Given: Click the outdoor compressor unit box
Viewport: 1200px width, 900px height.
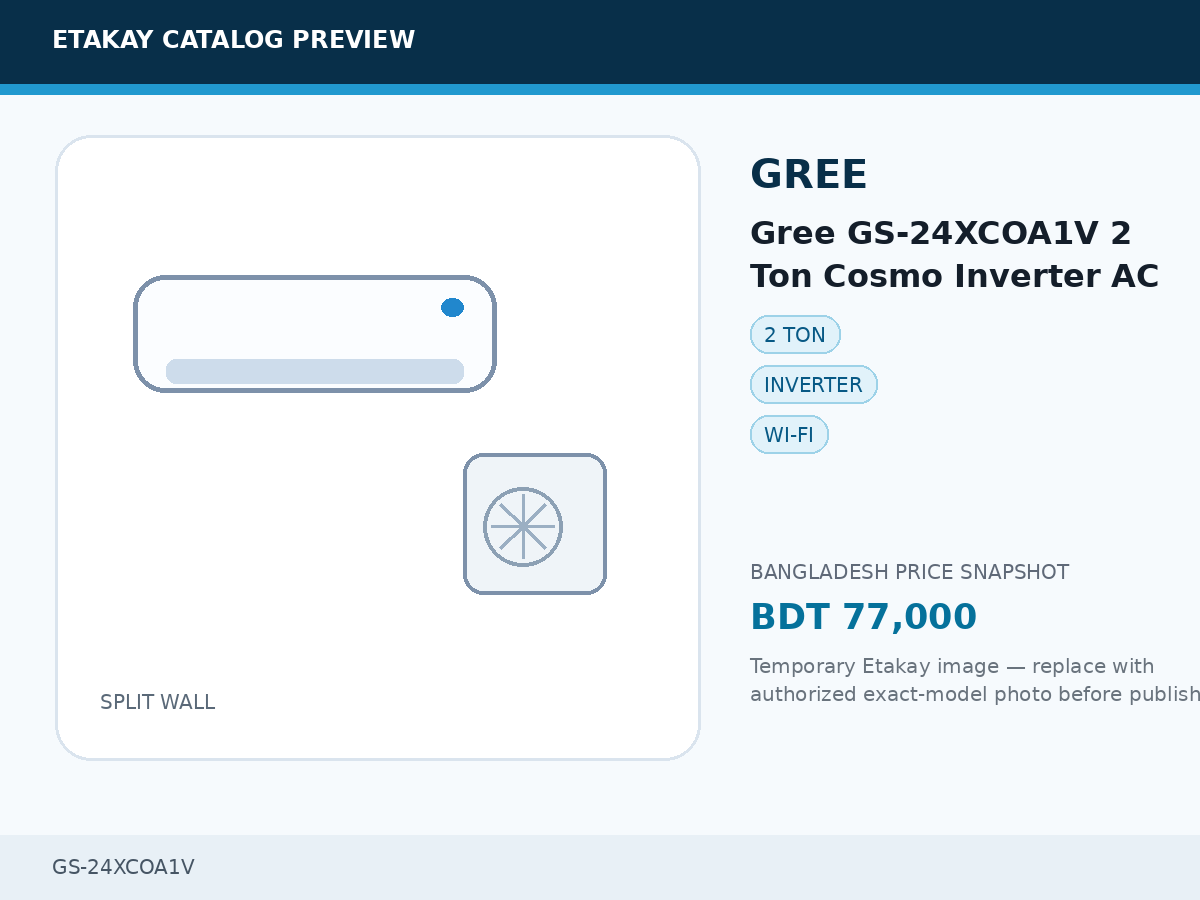Looking at the screenshot, I should tap(535, 524).
